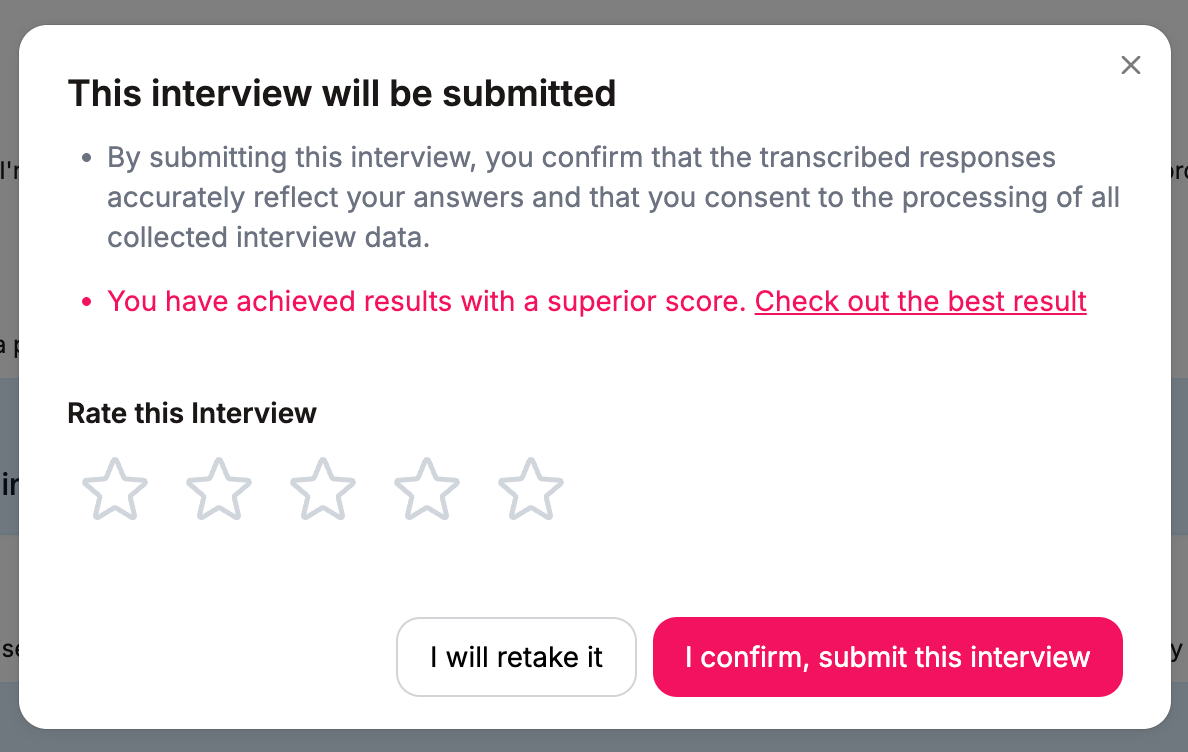Rate this interview five stars
Image resolution: width=1188 pixels, height=752 pixels.
530,488
